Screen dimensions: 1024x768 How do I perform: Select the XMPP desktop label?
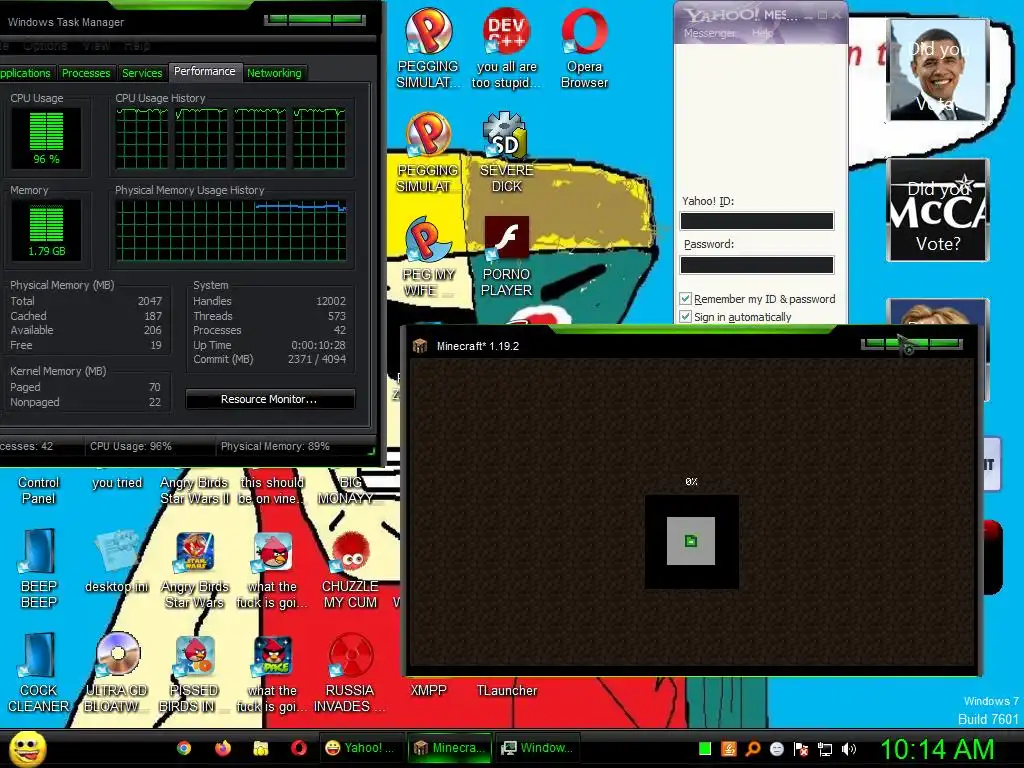(x=428, y=690)
